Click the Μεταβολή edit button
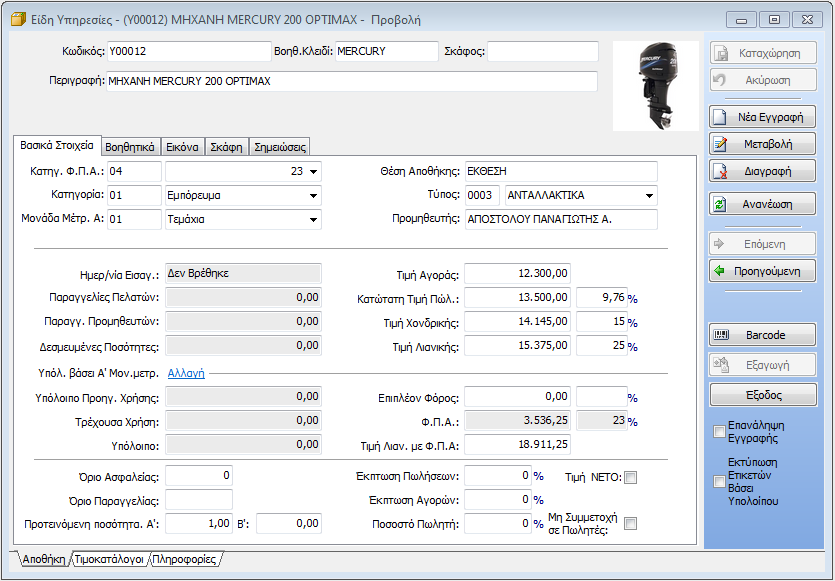The height and width of the screenshot is (581, 835). point(763,144)
